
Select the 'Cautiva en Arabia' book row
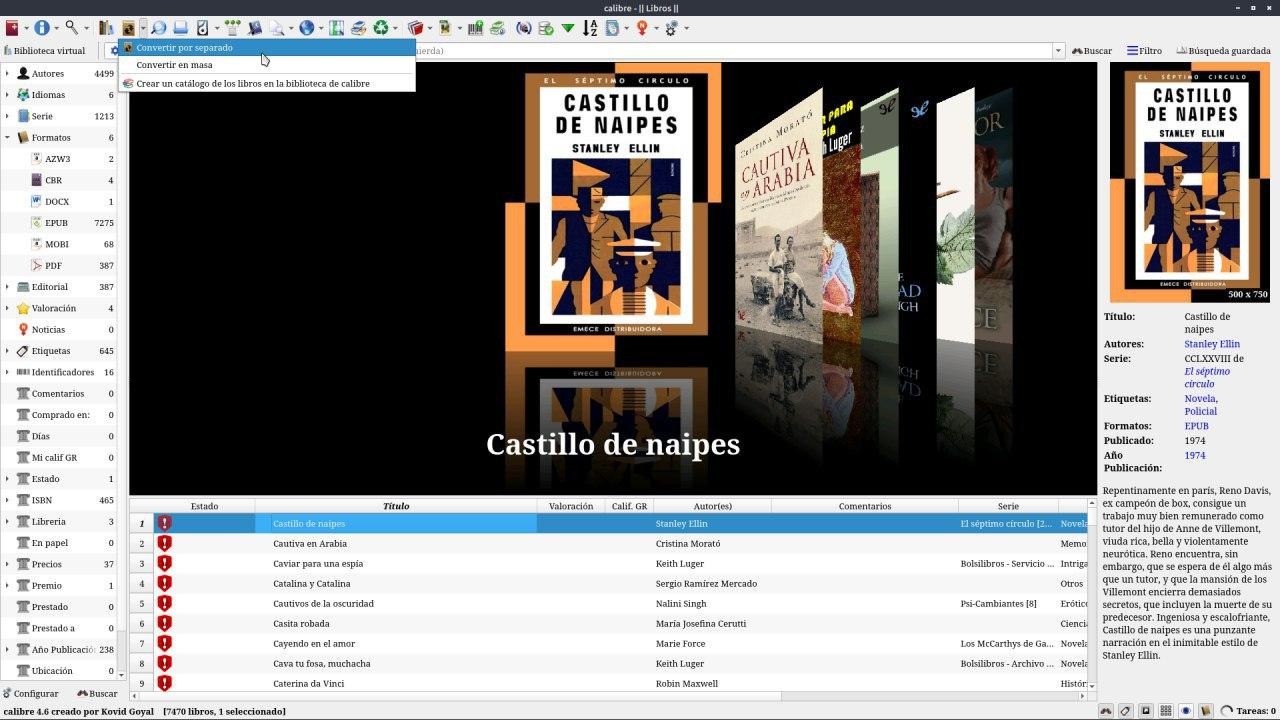[x=310, y=544]
